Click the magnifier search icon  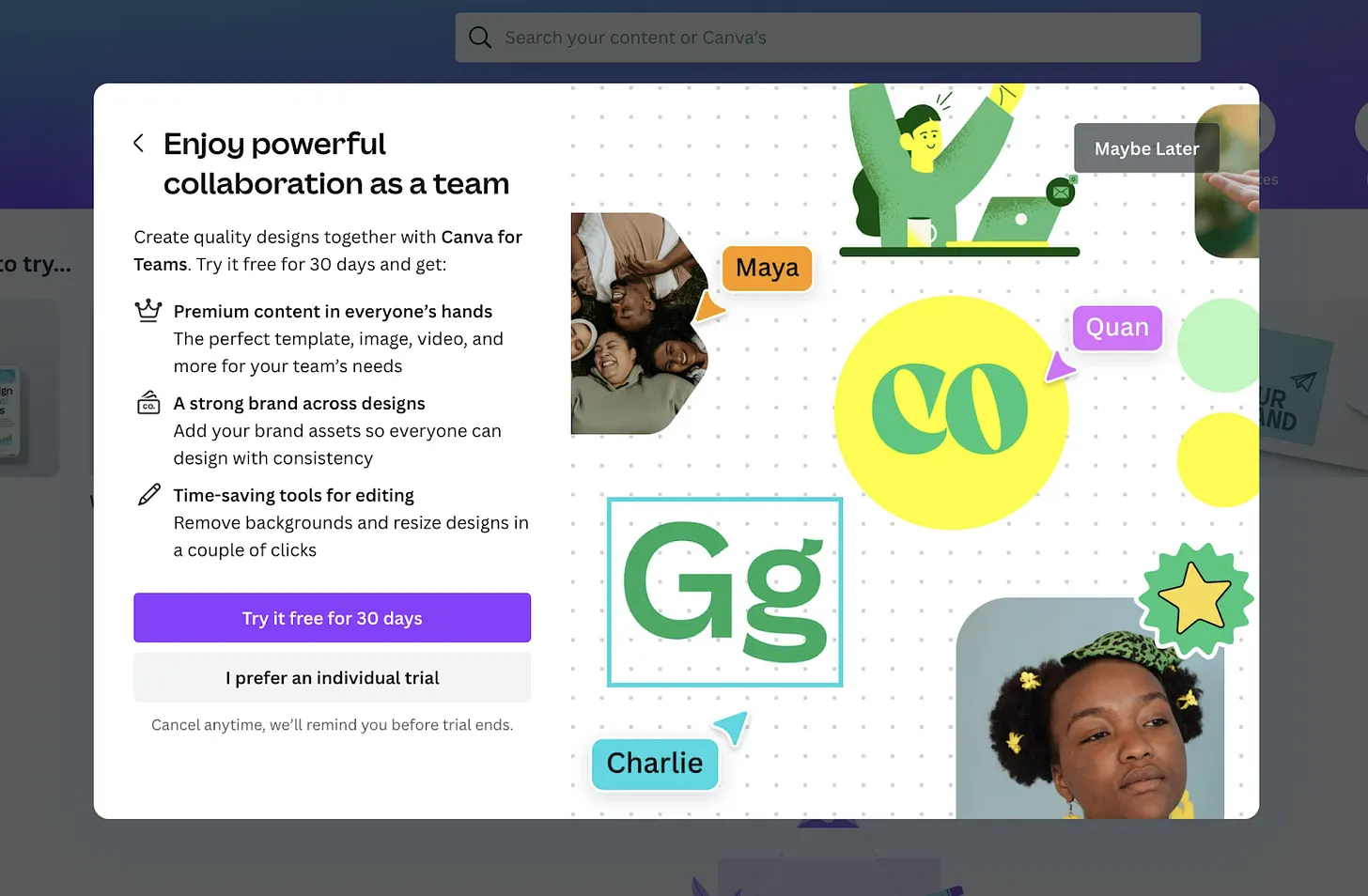(x=480, y=38)
